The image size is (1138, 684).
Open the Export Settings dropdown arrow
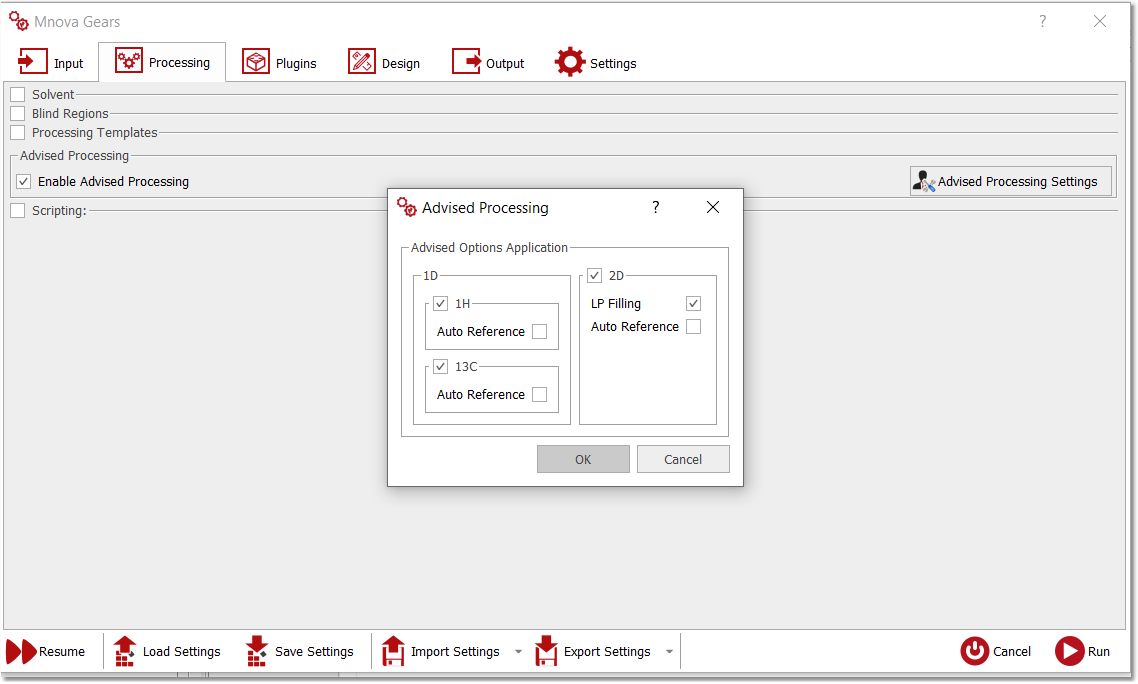click(669, 651)
